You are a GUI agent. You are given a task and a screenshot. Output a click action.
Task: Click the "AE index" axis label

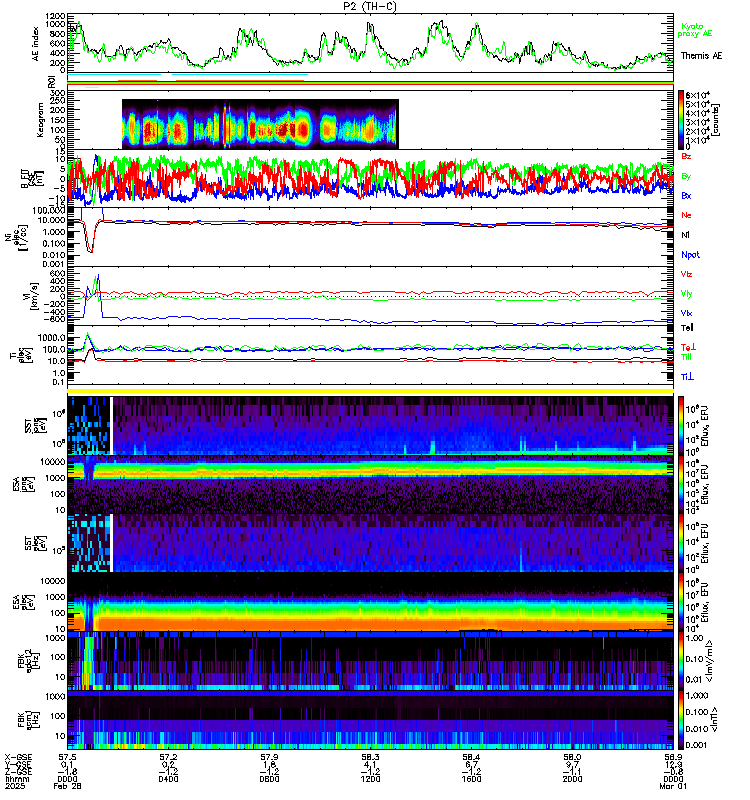[x=35, y=44]
